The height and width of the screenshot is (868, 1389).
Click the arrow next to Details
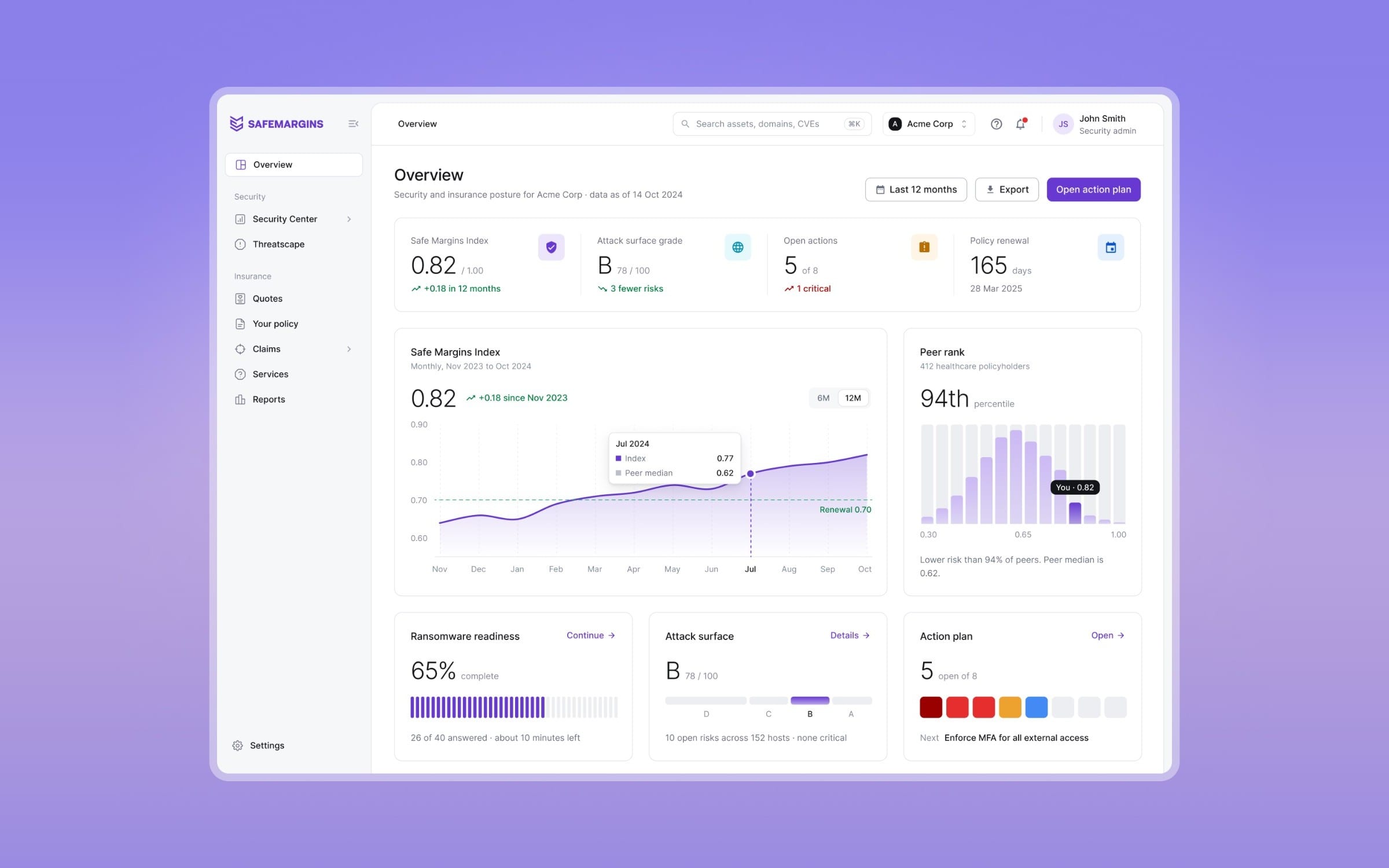(x=866, y=635)
